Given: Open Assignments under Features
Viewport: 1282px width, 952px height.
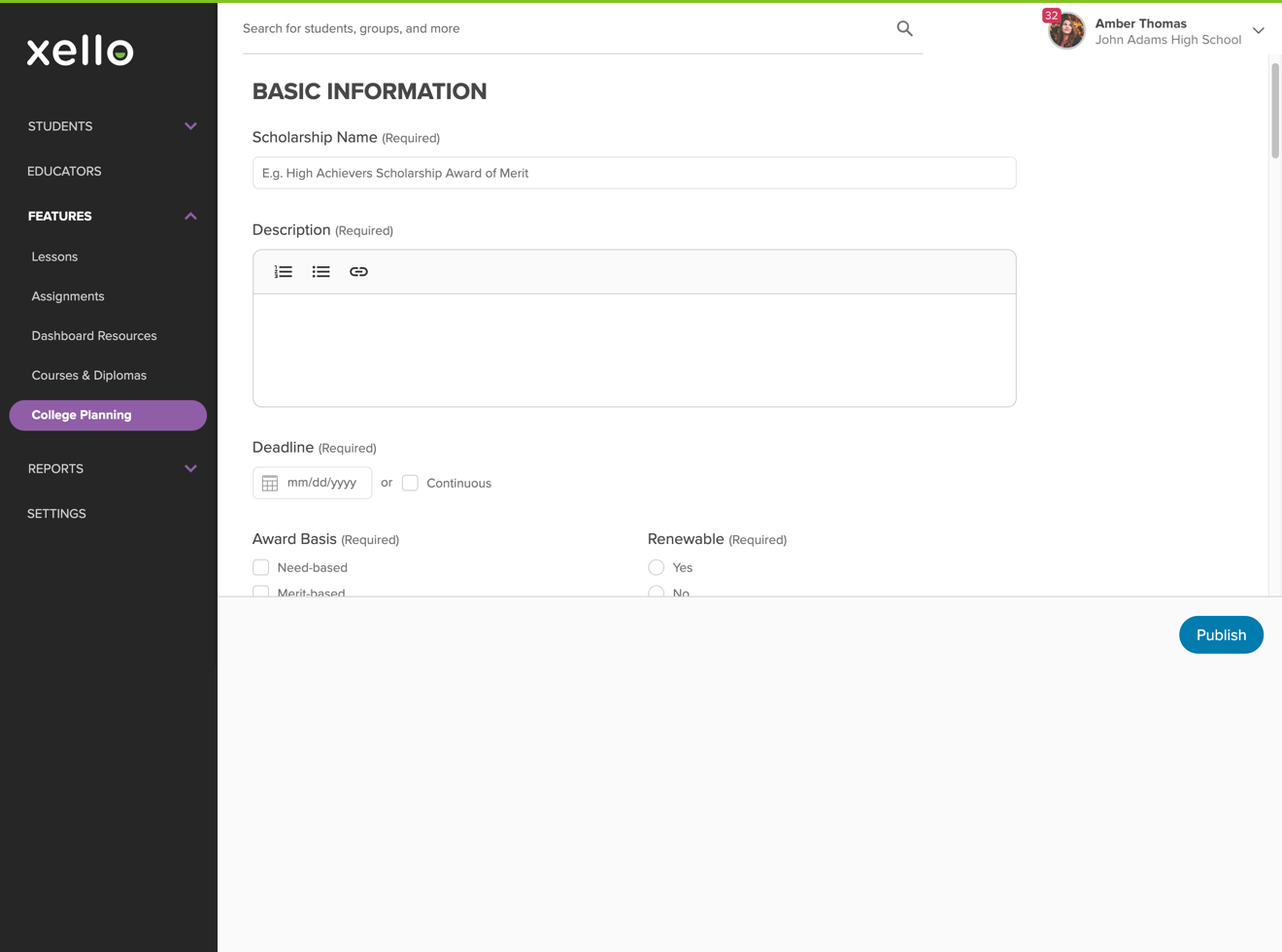Looking at the screenshot, I should coord(68,296).
